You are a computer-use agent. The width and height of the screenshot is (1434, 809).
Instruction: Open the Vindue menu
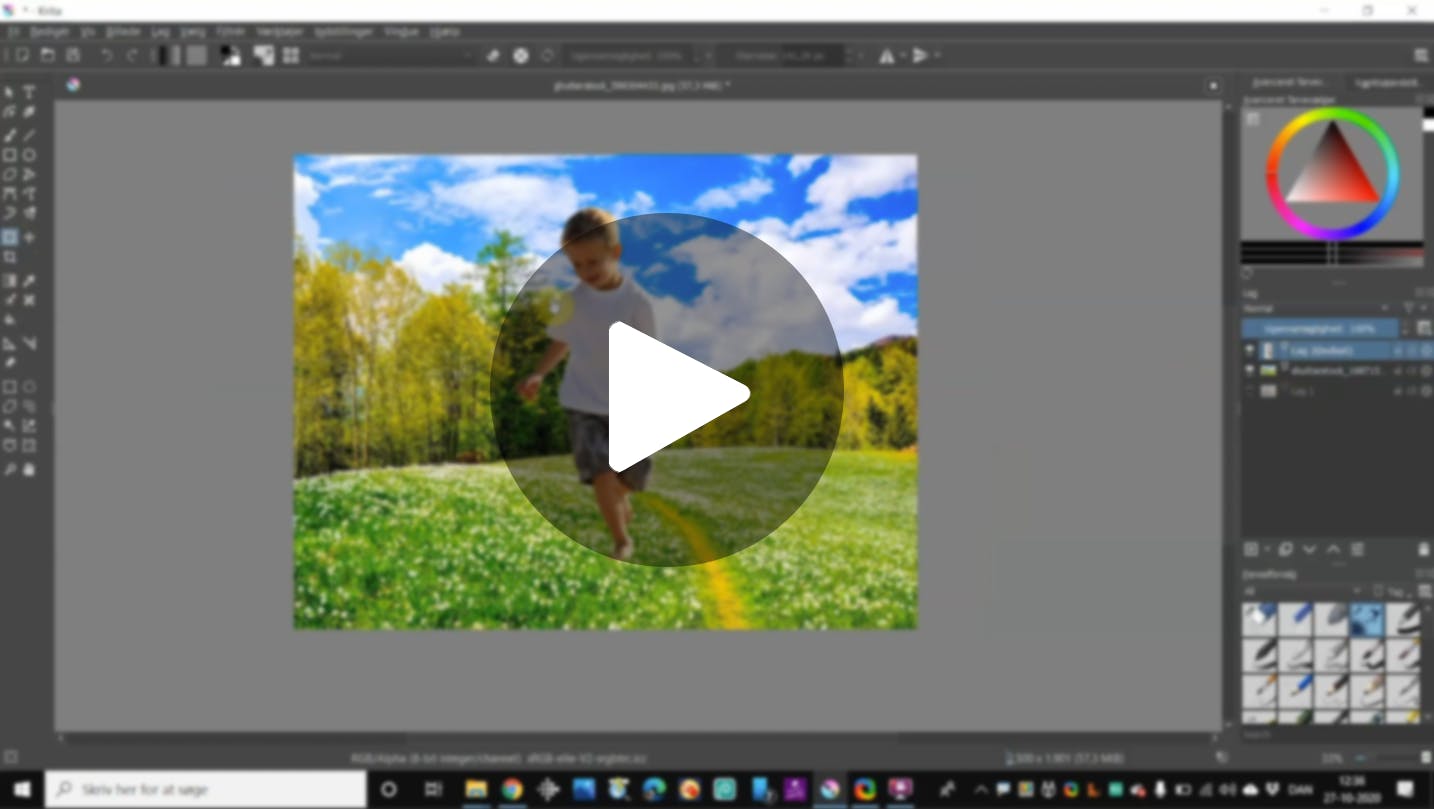(x=401, y=31)
